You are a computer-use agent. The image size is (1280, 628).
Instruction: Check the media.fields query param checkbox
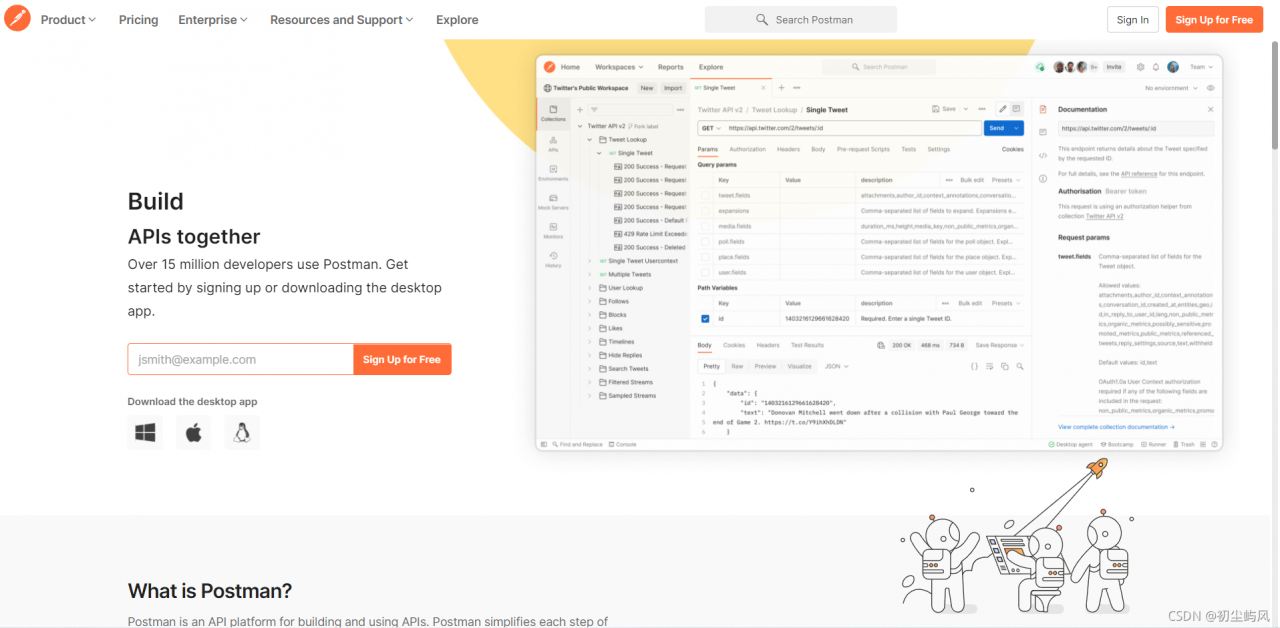[706, 227]
